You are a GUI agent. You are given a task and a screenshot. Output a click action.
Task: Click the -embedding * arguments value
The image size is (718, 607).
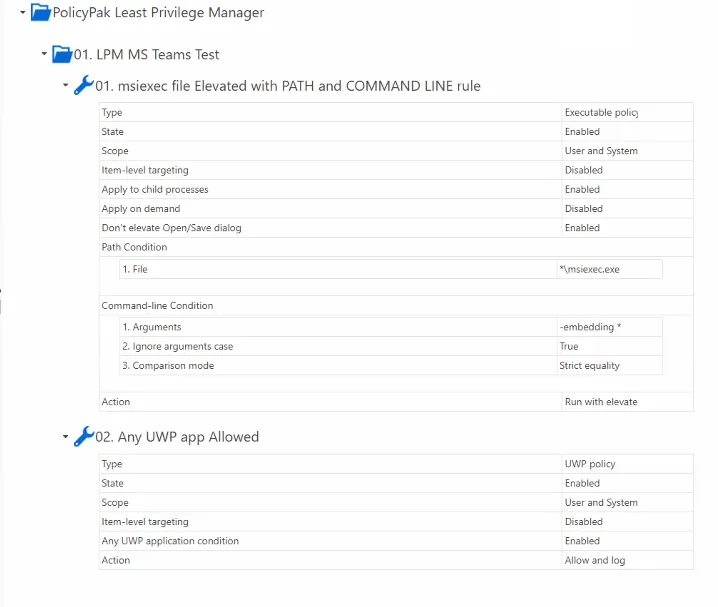click(x=591, y=327)
